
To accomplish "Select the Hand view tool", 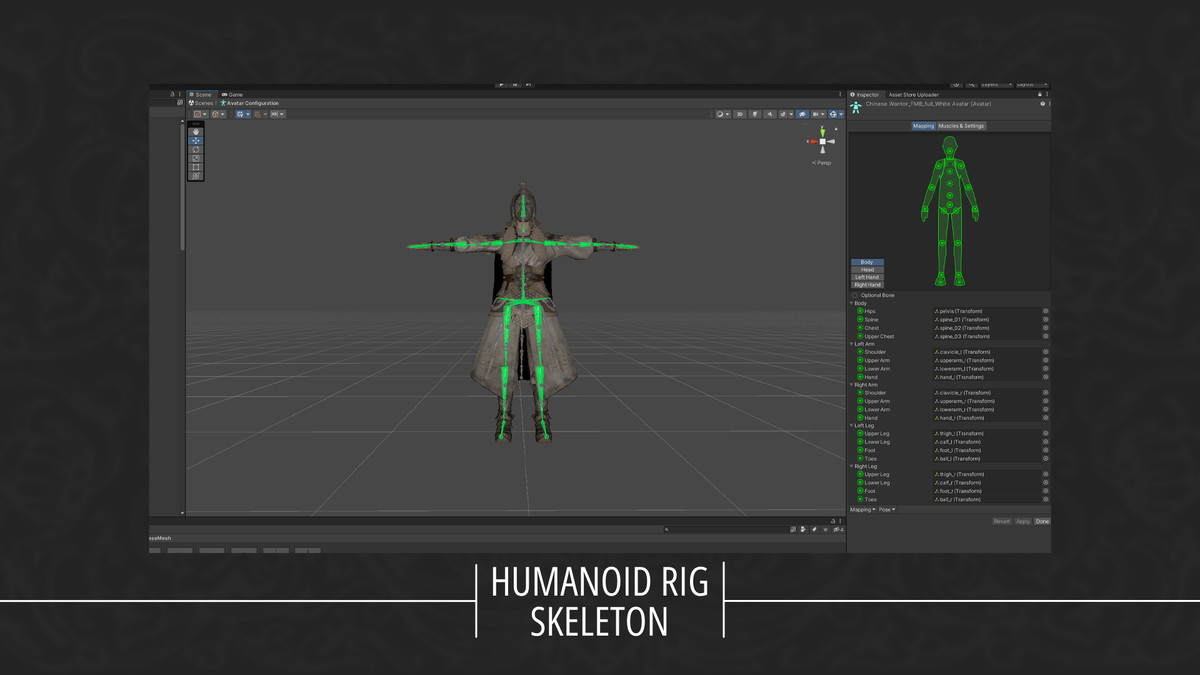I will [196, 132].
